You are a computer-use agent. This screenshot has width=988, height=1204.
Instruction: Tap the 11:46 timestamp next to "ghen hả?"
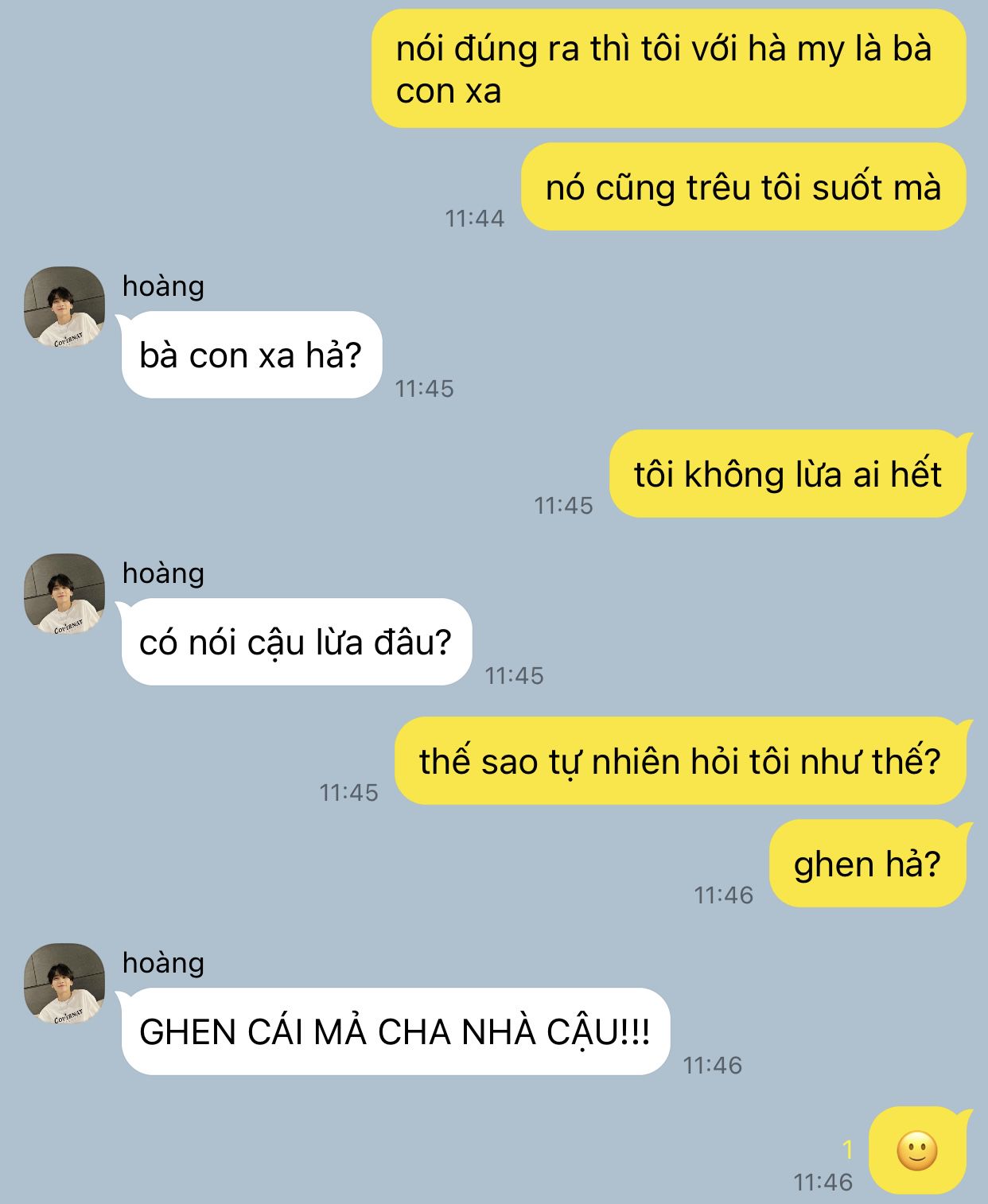click(x=723, y=895)
